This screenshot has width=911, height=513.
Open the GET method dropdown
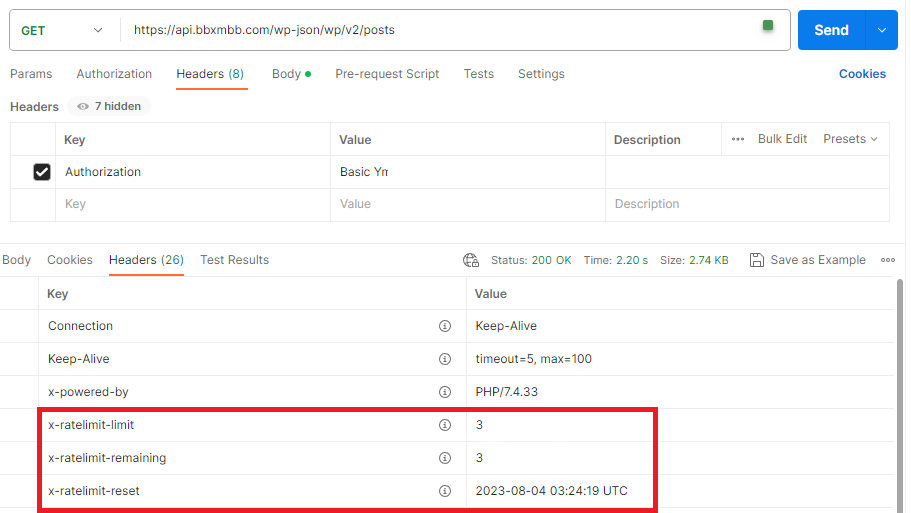tap(62, 30)
